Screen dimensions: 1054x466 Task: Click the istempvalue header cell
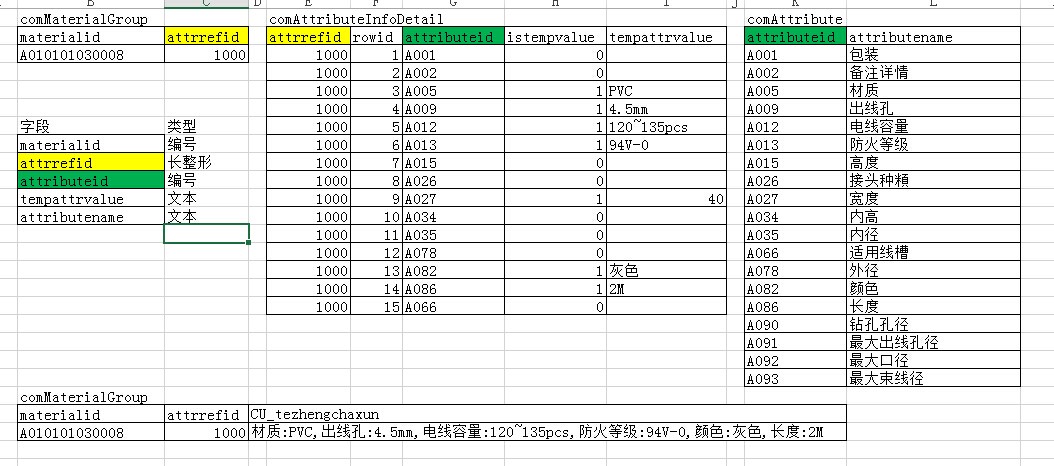click(555, 37)
